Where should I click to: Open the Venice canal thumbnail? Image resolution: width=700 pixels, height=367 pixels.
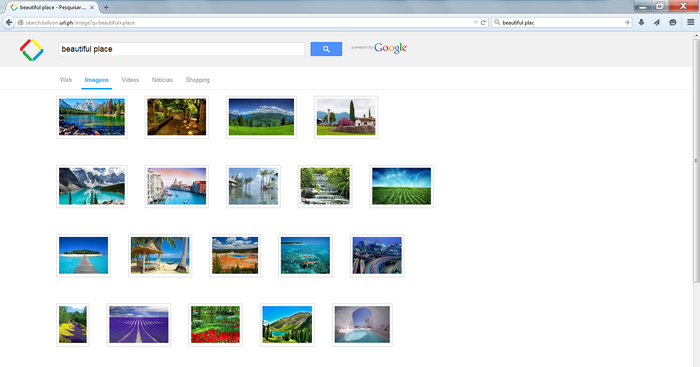[x=177, y=186]
